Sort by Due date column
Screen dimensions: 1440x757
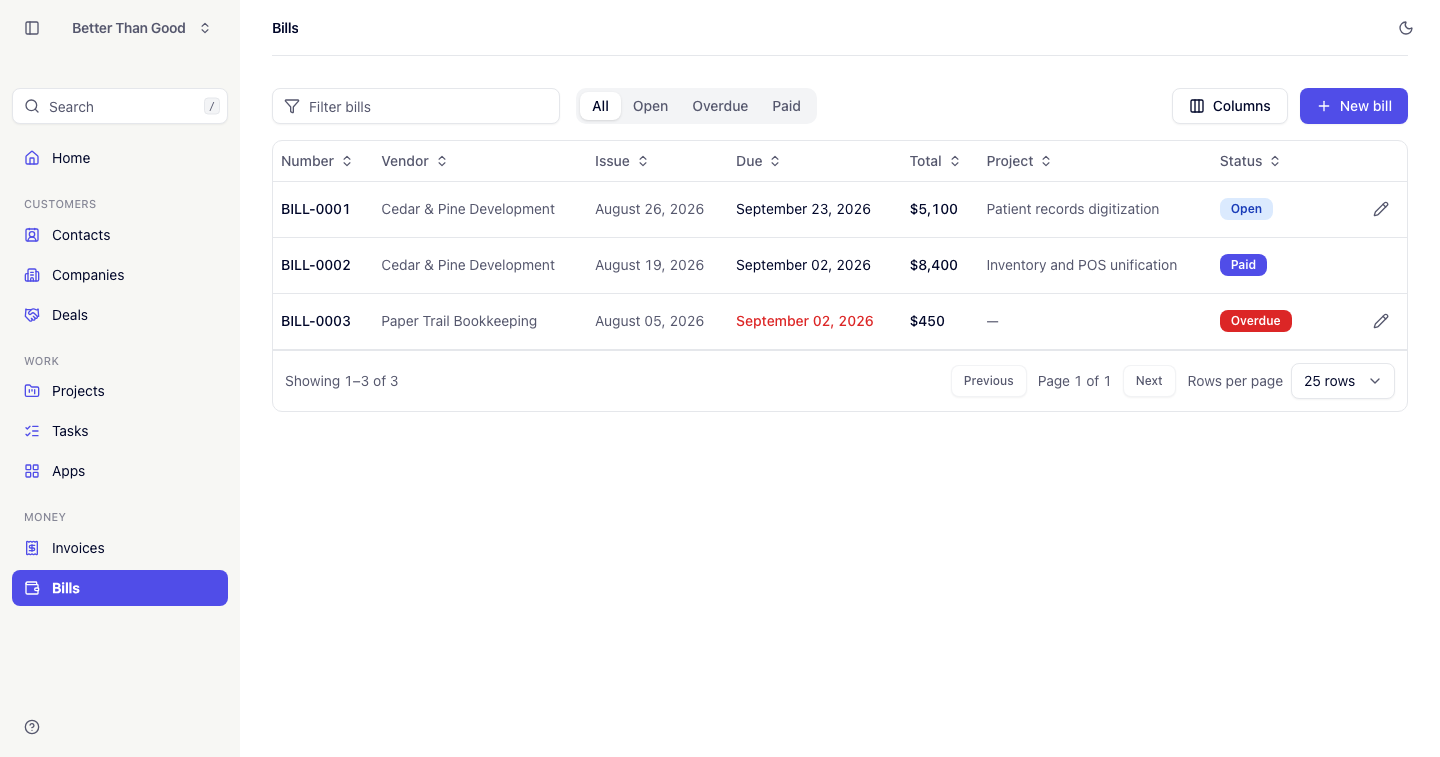[758, 161]
